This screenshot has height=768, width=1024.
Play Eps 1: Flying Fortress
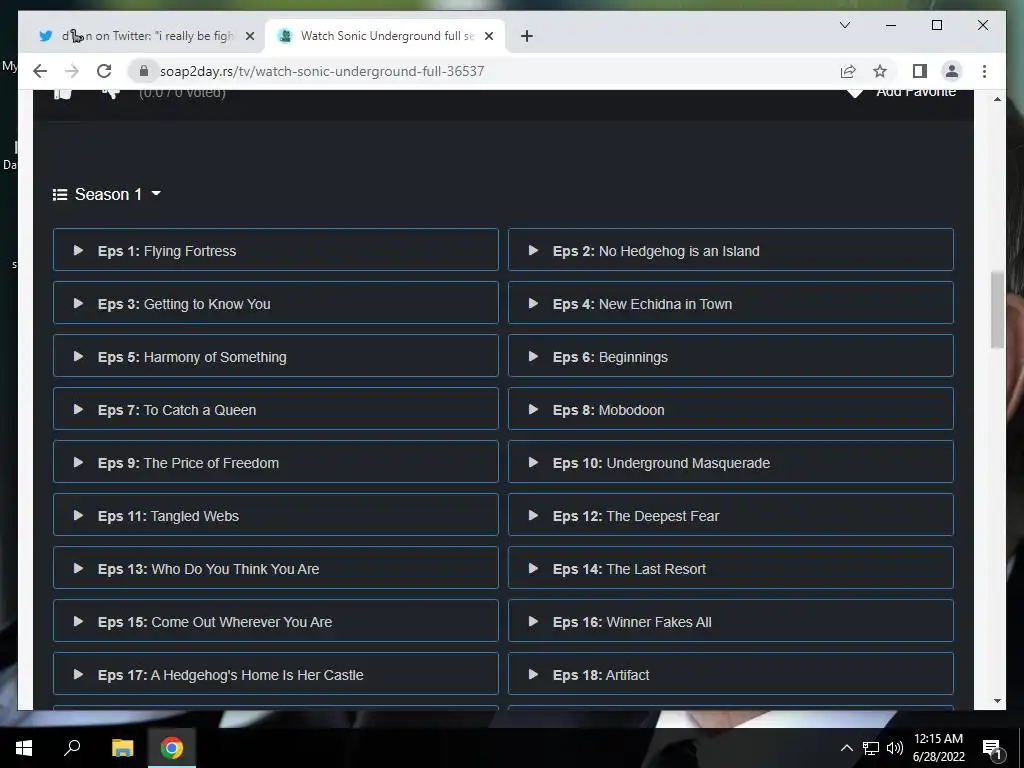[276, 249]
